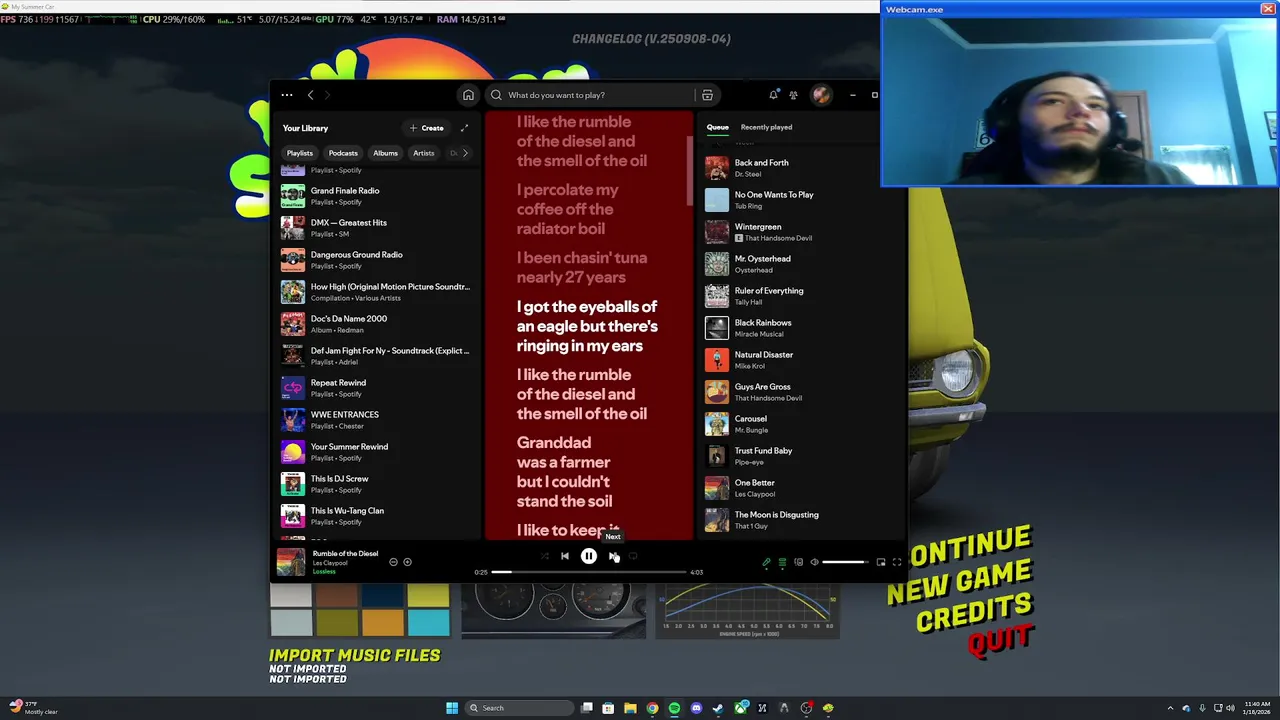Open Doc's Da Name 2000 album
Screen dimensions: 1280x720
point(376,324)
